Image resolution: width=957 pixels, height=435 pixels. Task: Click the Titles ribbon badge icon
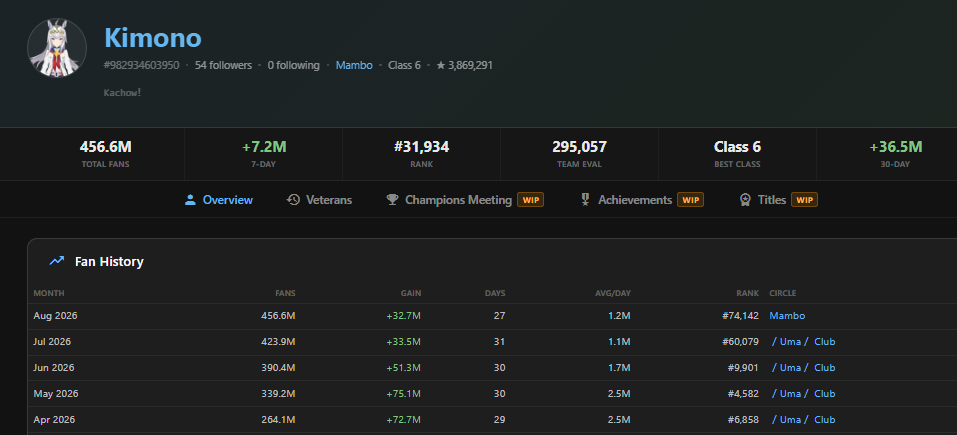[745, 200]
